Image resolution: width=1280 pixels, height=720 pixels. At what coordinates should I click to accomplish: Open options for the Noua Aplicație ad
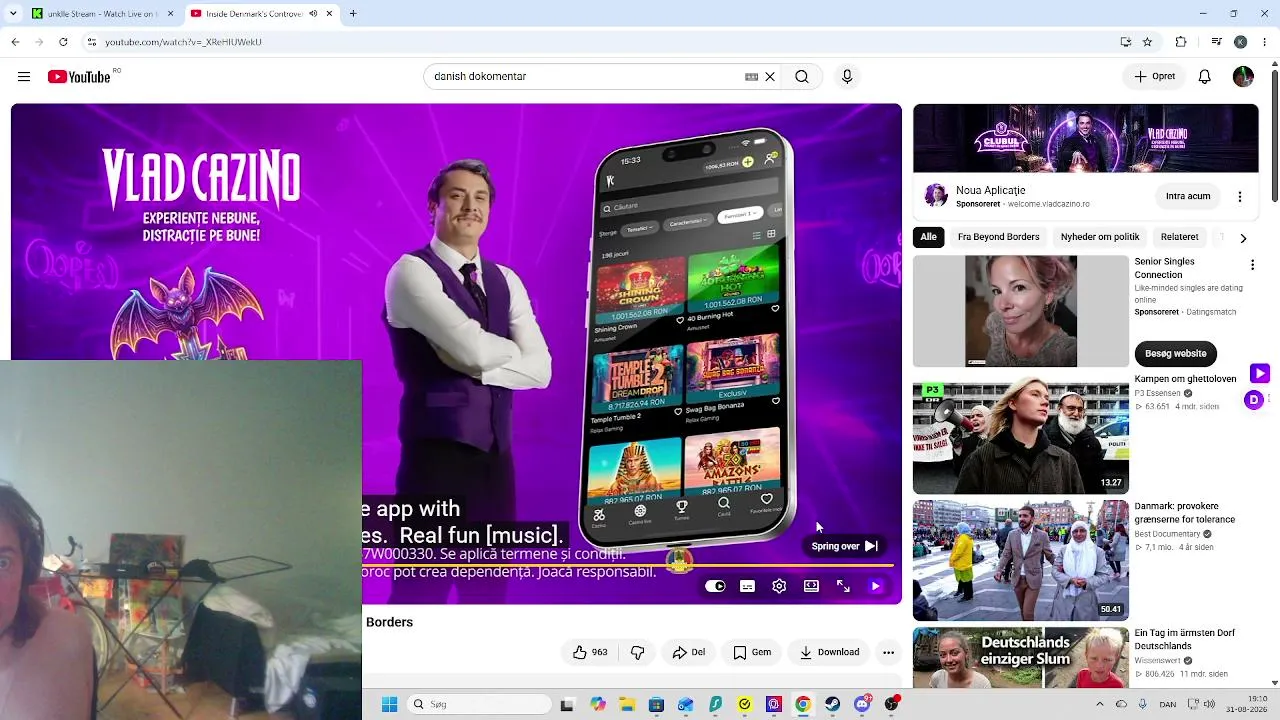[x=1240, y=197]
